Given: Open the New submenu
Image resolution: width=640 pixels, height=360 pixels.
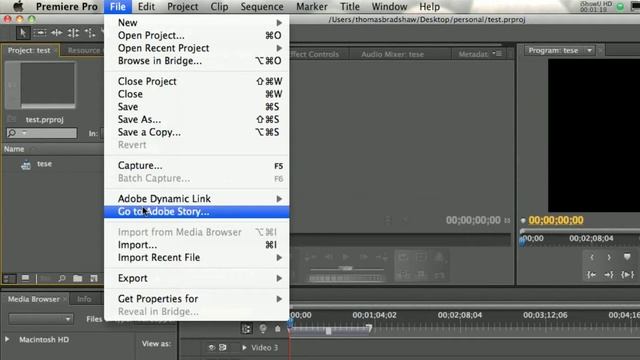Looking at the screenshot, I should [197, 23].
